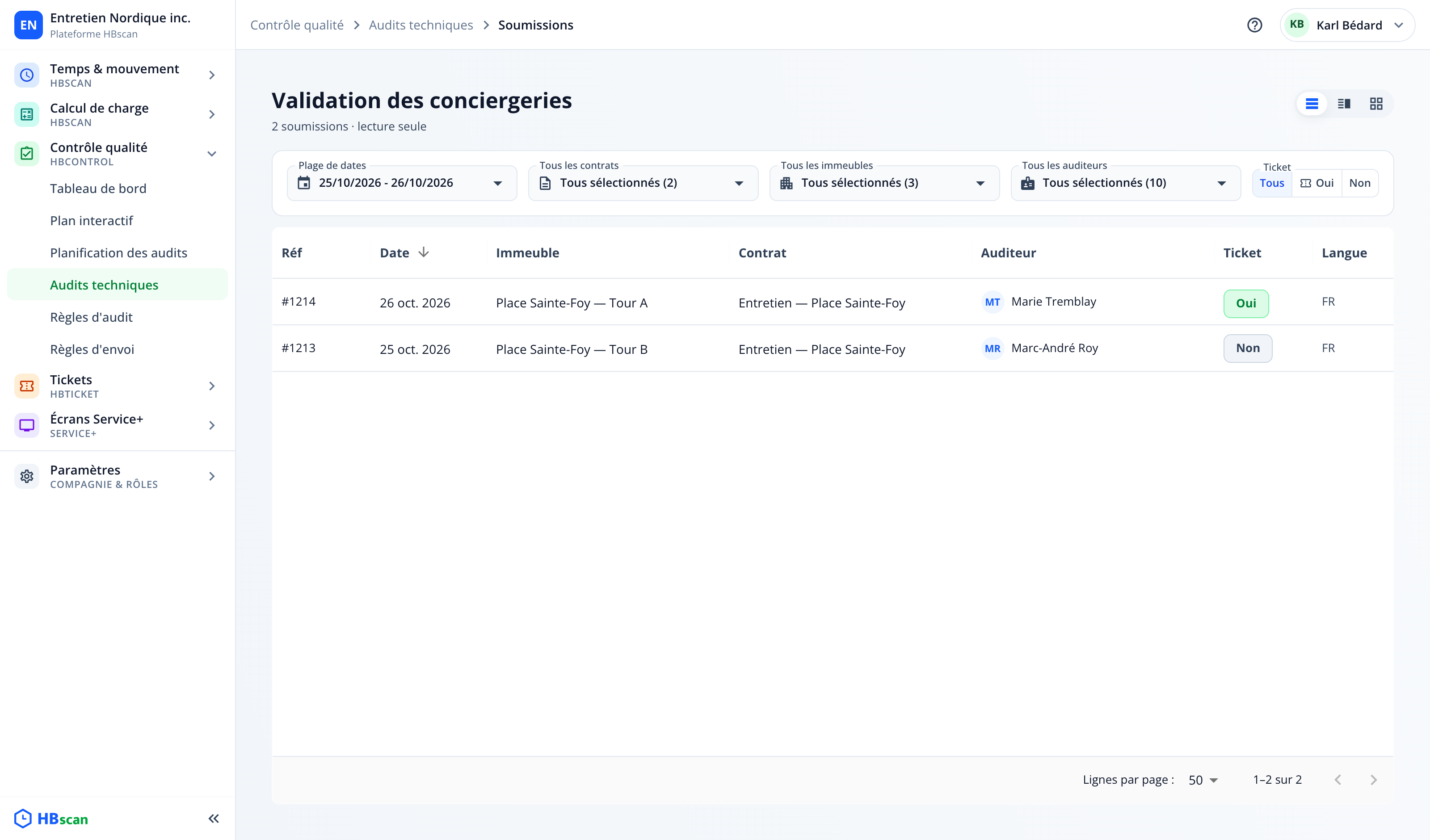This screenshot has height=840, width=1430.
Task: Click the Écrans Service+ monitor icon
Action: pos(27,425)
